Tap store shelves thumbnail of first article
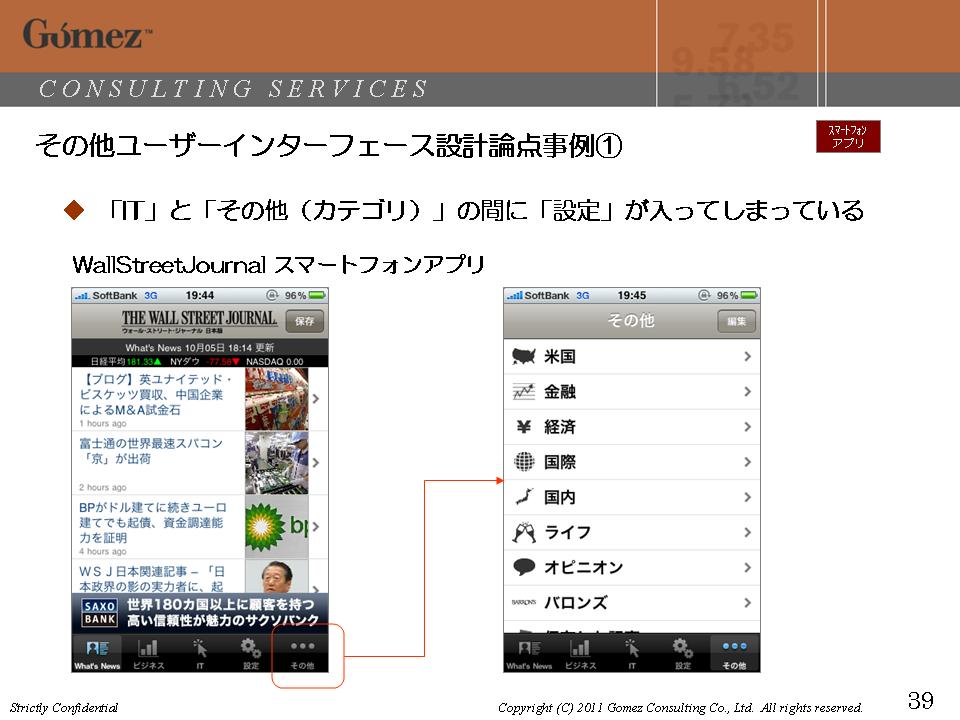960x720 pixels. coord(276,399)
